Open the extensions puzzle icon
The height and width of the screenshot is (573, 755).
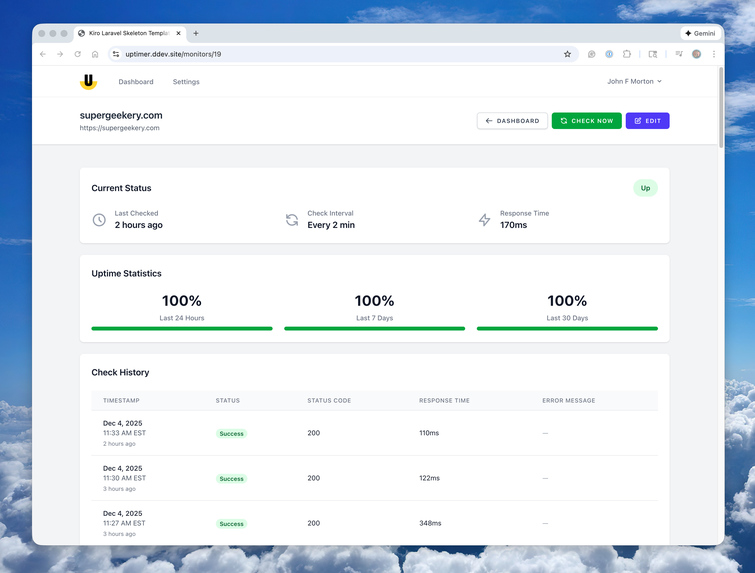coord(626,54)
